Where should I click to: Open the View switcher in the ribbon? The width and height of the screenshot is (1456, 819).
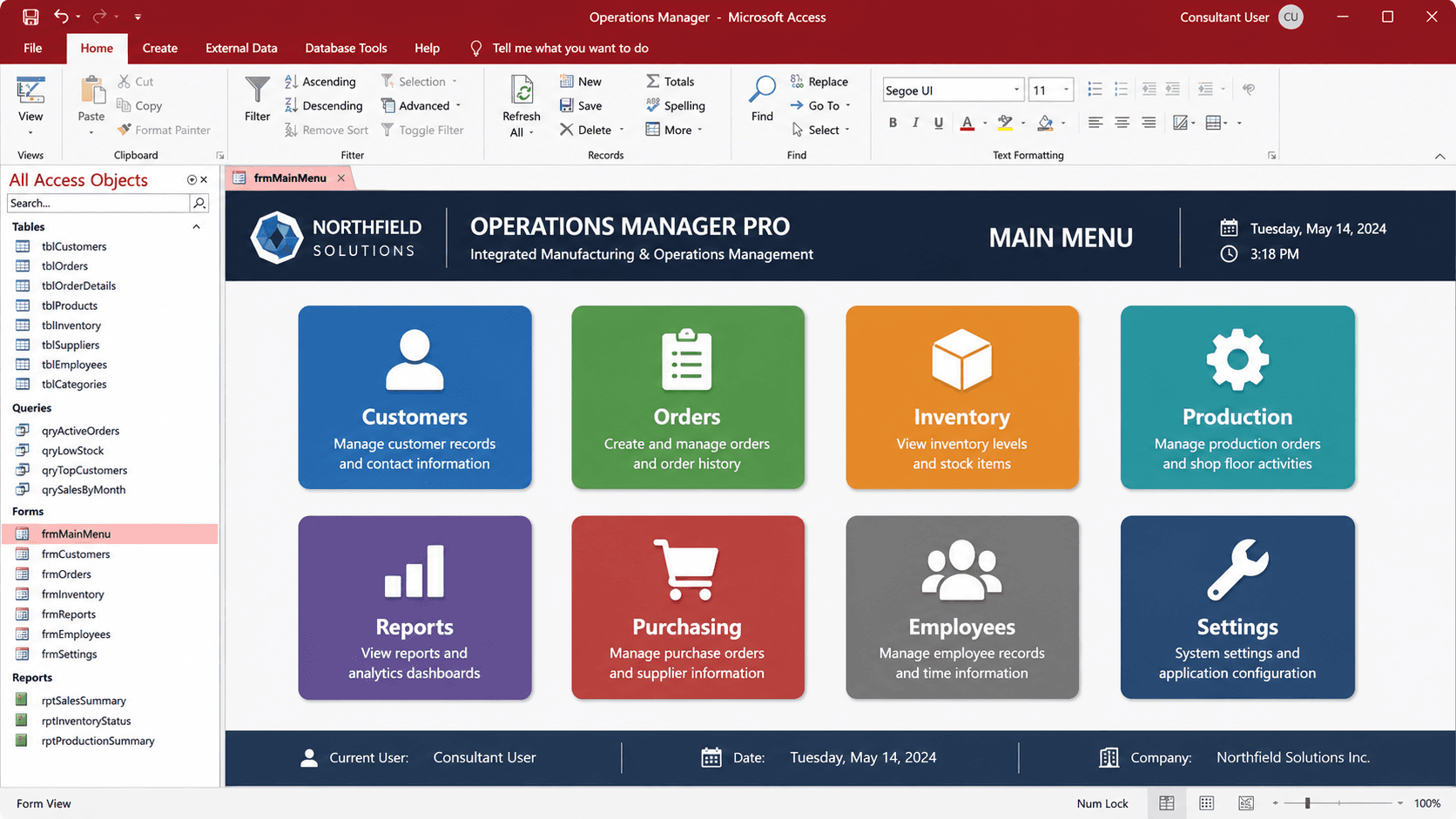[x=30, y=105]
